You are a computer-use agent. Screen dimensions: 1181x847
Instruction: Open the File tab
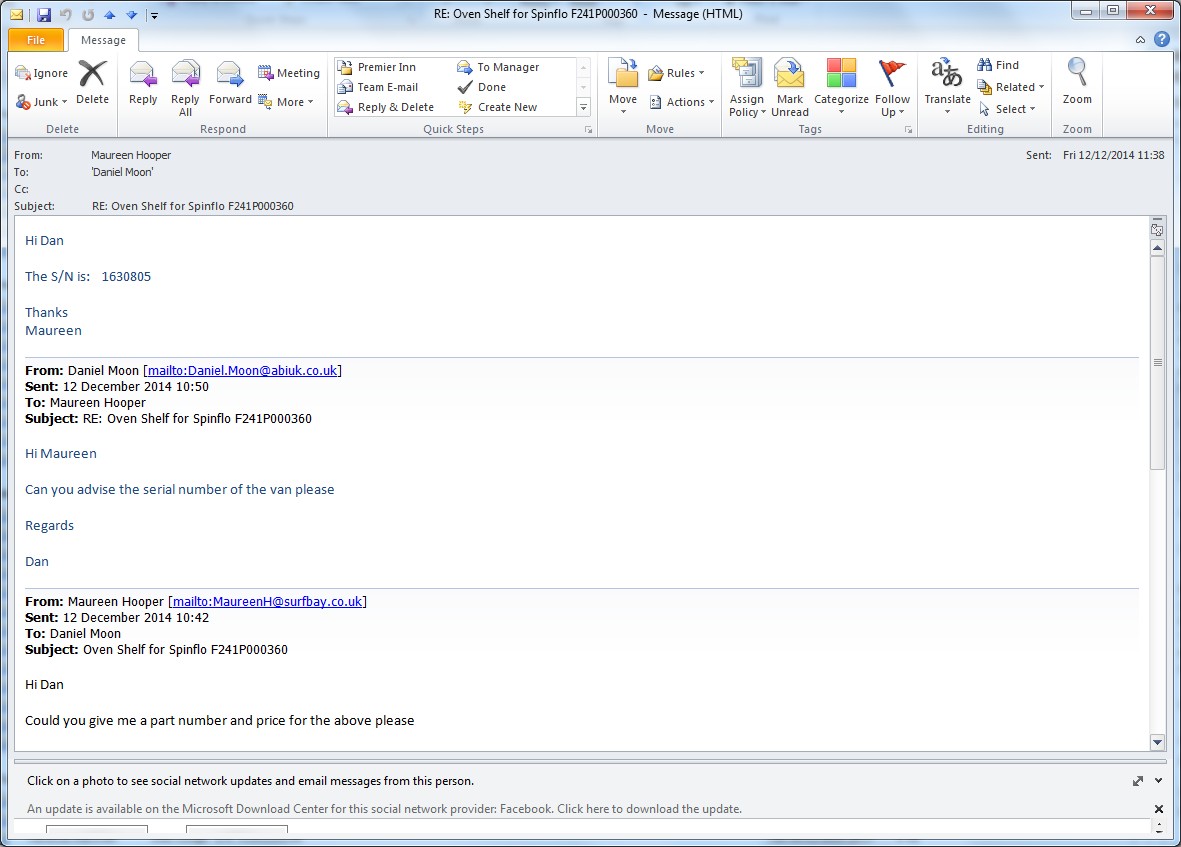tap(36, 40)
